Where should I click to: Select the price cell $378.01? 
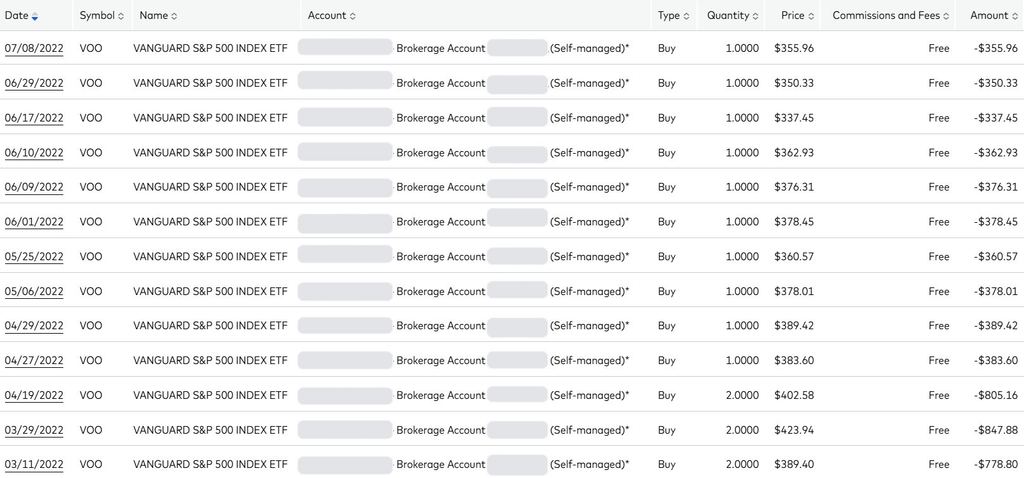794,291
